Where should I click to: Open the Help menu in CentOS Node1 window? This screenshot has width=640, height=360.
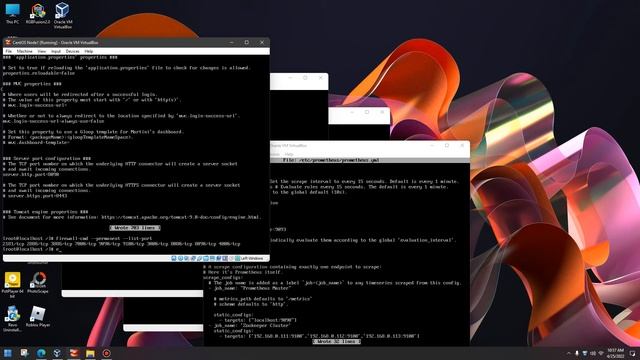click(89, 51)
